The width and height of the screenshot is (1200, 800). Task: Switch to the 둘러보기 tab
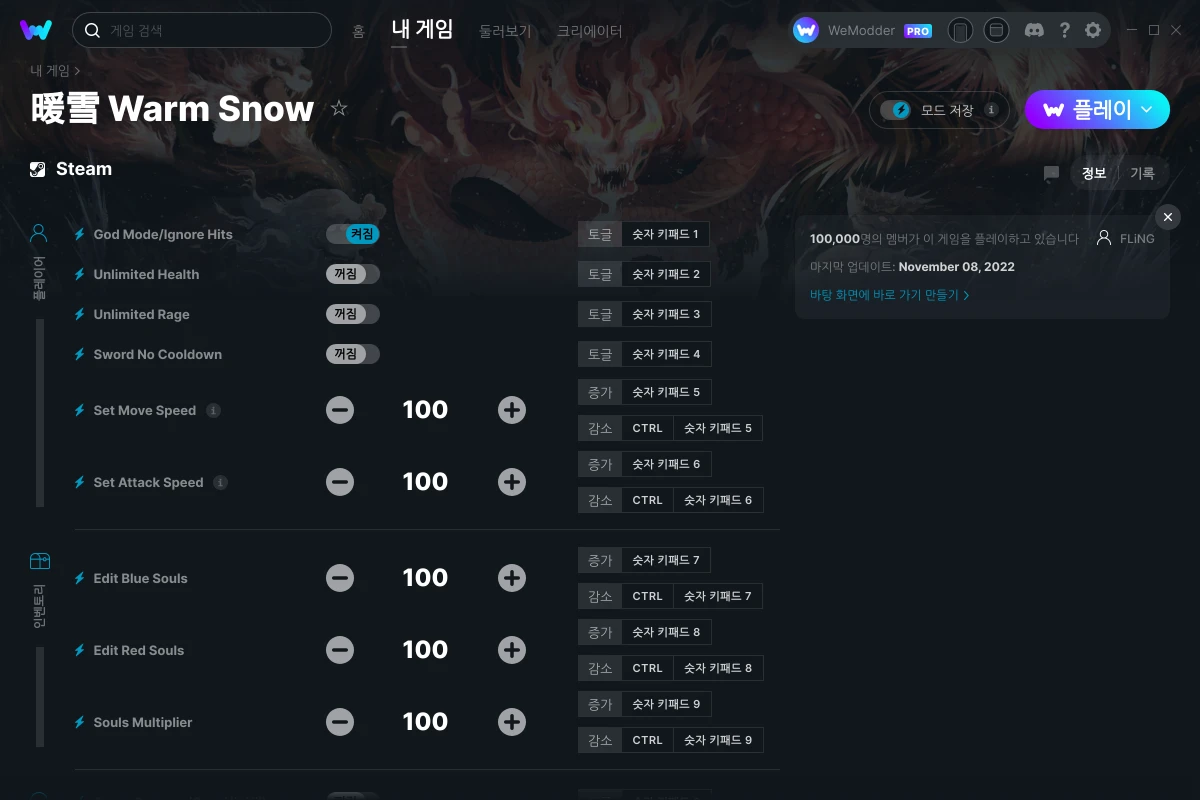(x=504, y=31)
